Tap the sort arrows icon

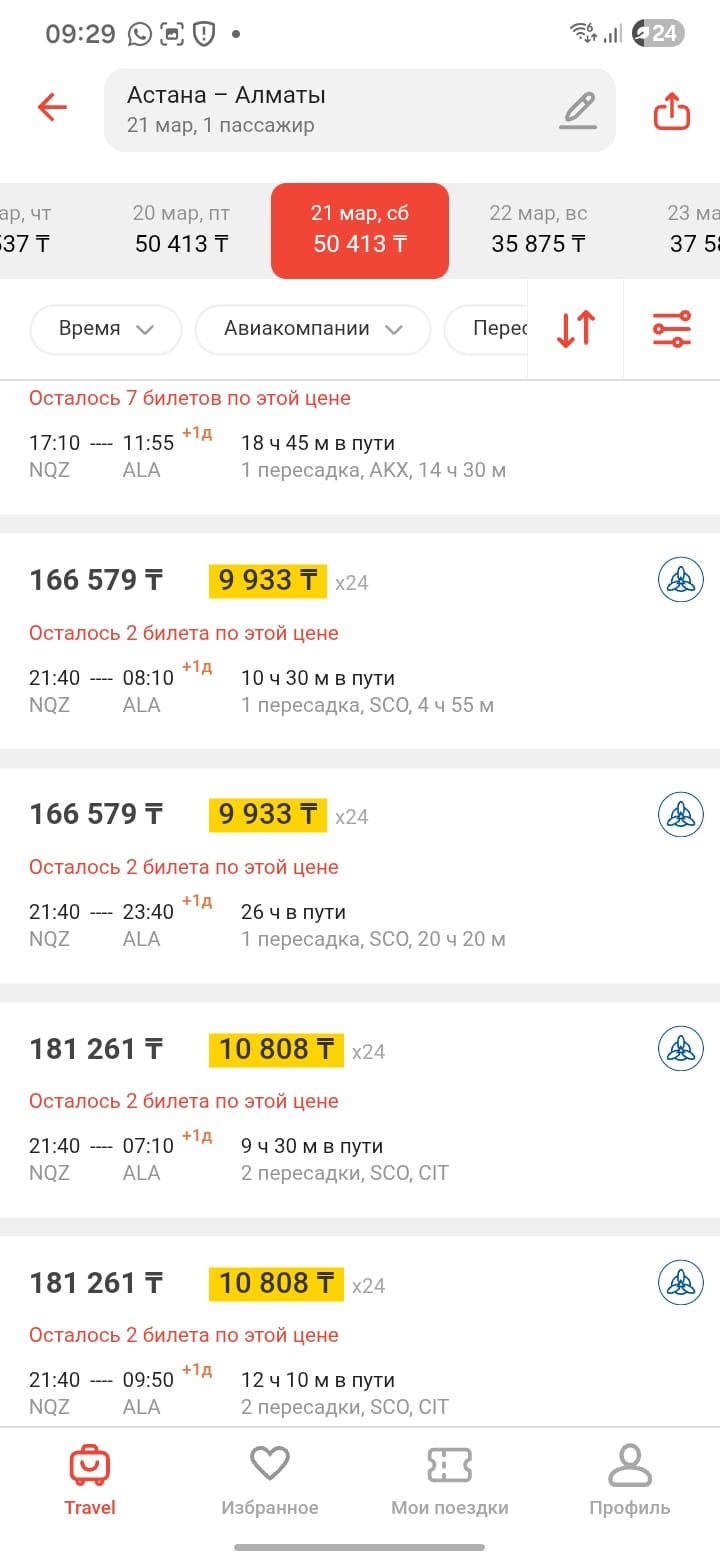click(575, 329)
